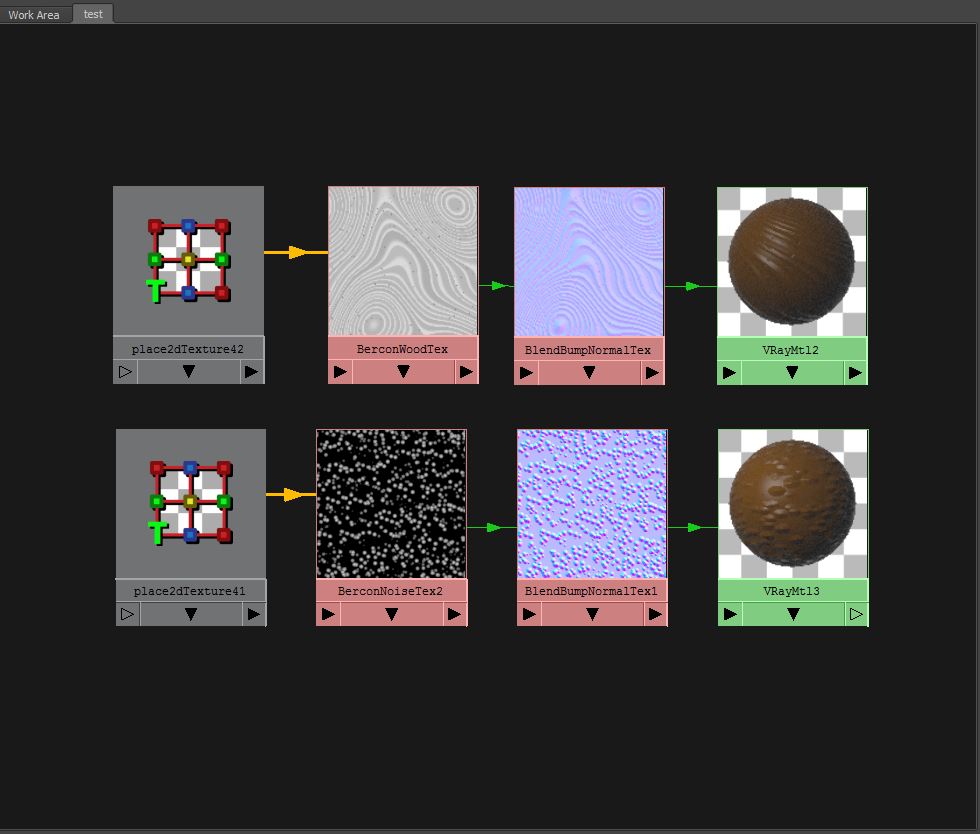
Task: Click the place2dTexture42 node label
Action: (x=188, y=349)
